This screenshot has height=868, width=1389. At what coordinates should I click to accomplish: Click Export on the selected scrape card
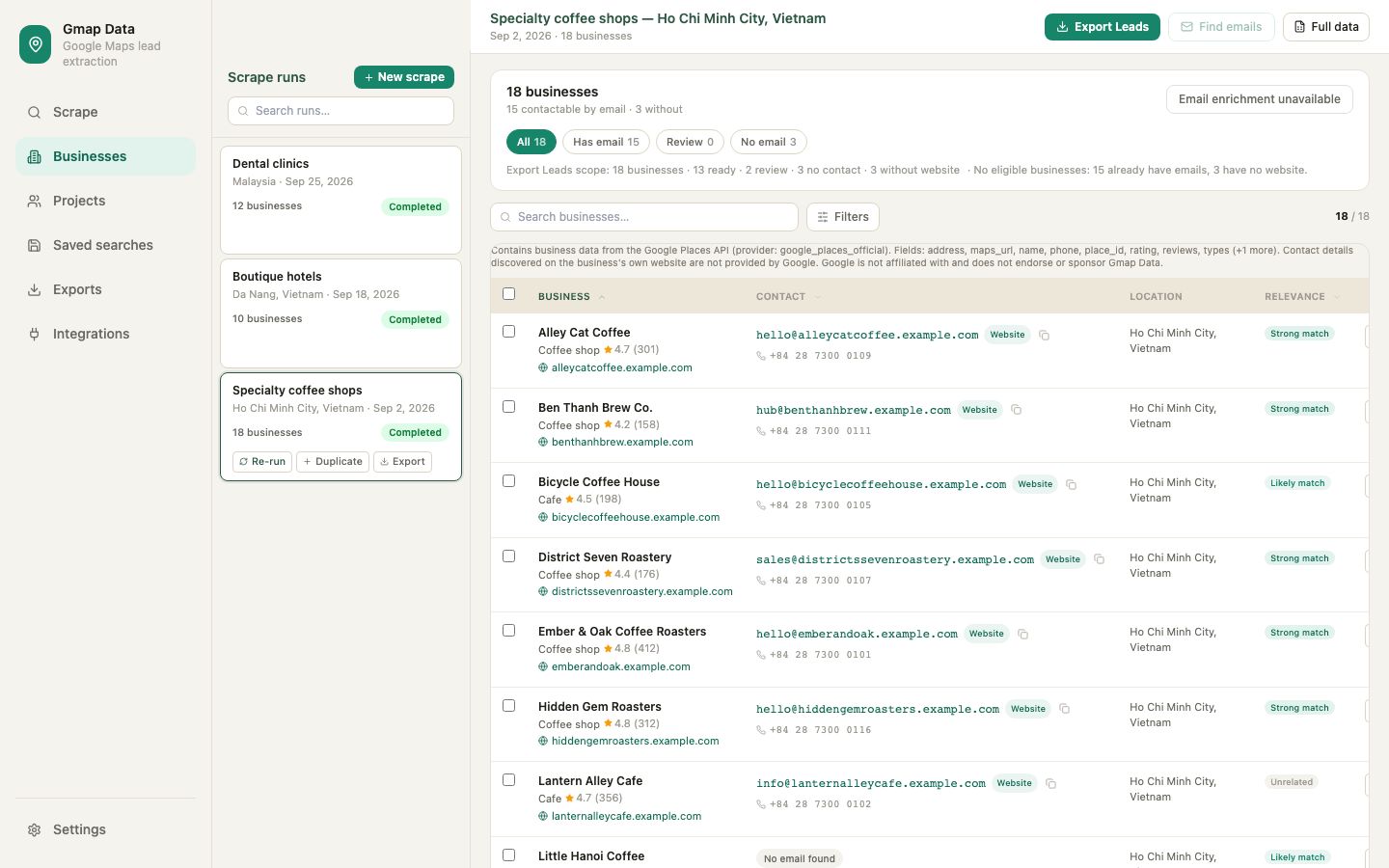pos(402,462)
